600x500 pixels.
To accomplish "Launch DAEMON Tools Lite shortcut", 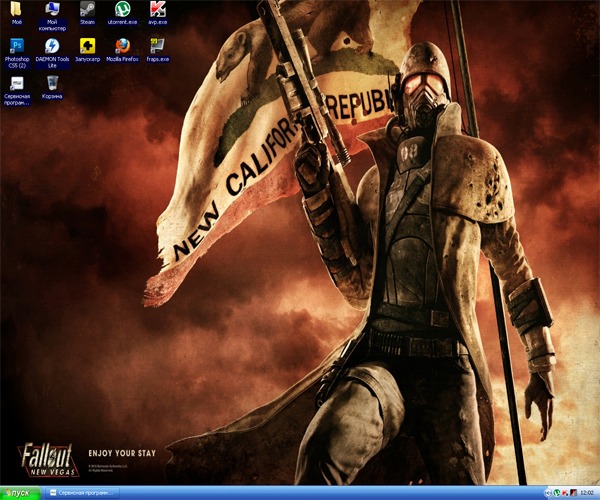I will point(52,54).
